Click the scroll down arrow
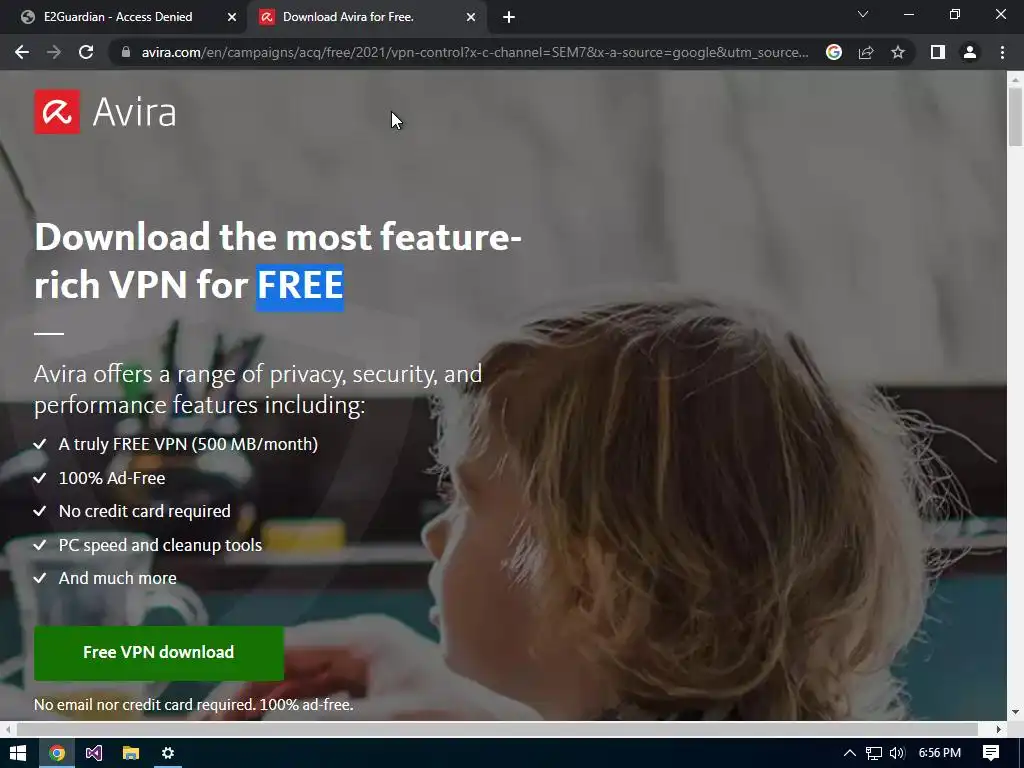 click(x=1015, y=712)
